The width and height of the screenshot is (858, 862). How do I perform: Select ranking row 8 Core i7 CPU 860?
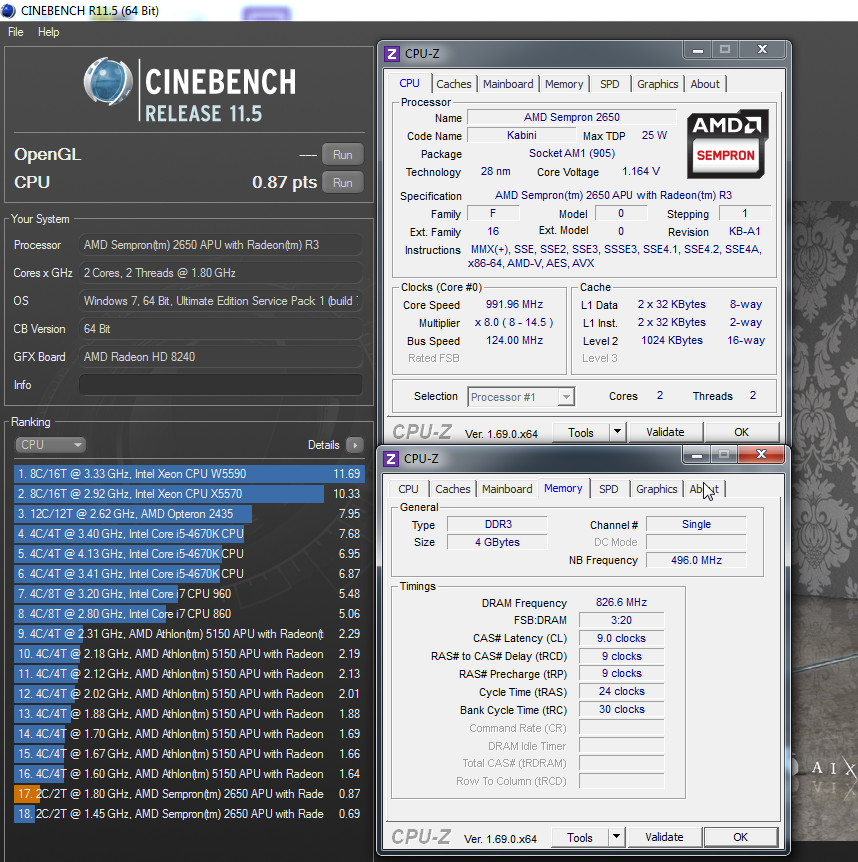(189, 614)
